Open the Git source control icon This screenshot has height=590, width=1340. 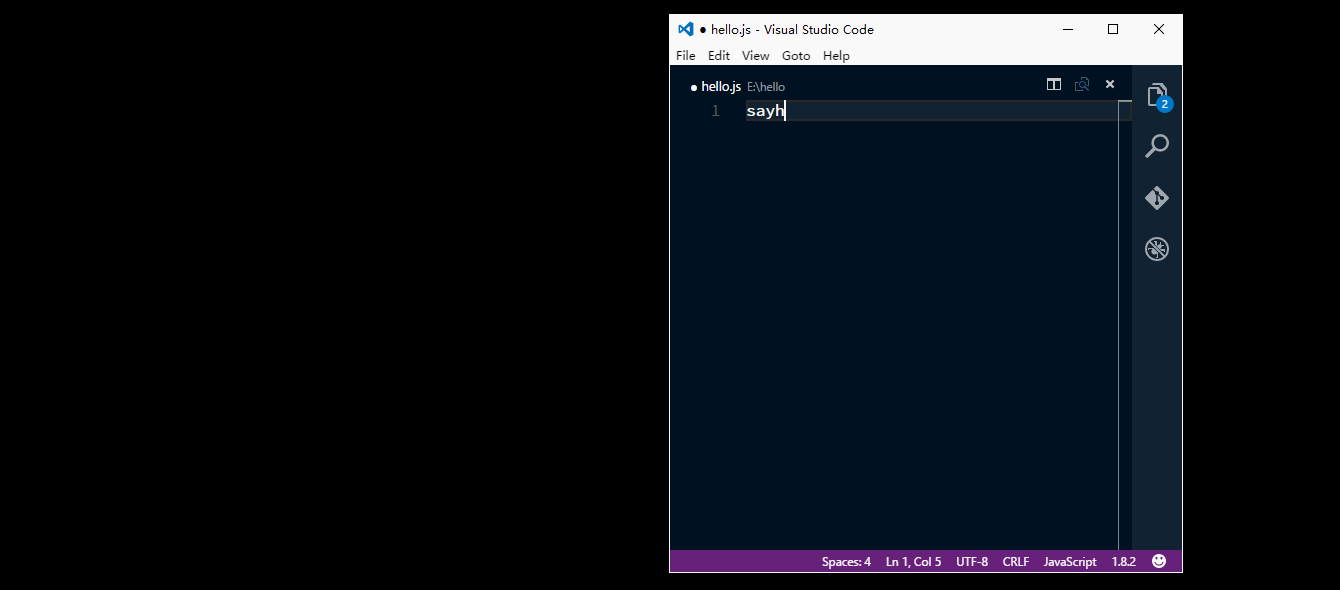(1157, 198)
